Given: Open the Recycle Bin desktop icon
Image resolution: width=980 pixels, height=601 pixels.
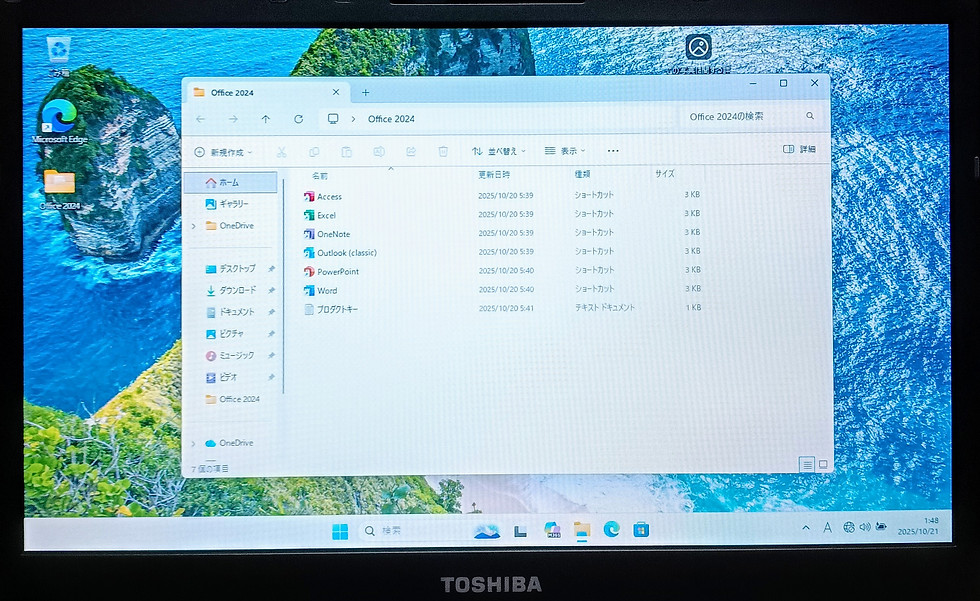Looking at the screenshot, I should point(58,56).
